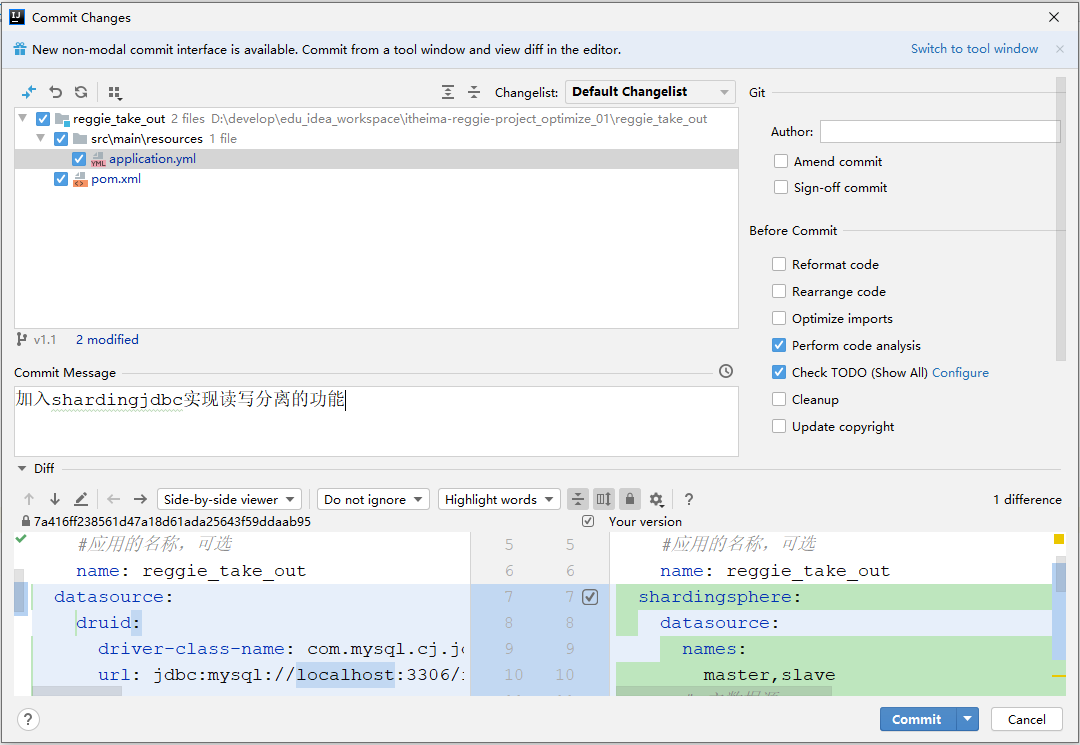Jump to next difference down arrow
The image size is (1080, 745).
coord(54,499)
